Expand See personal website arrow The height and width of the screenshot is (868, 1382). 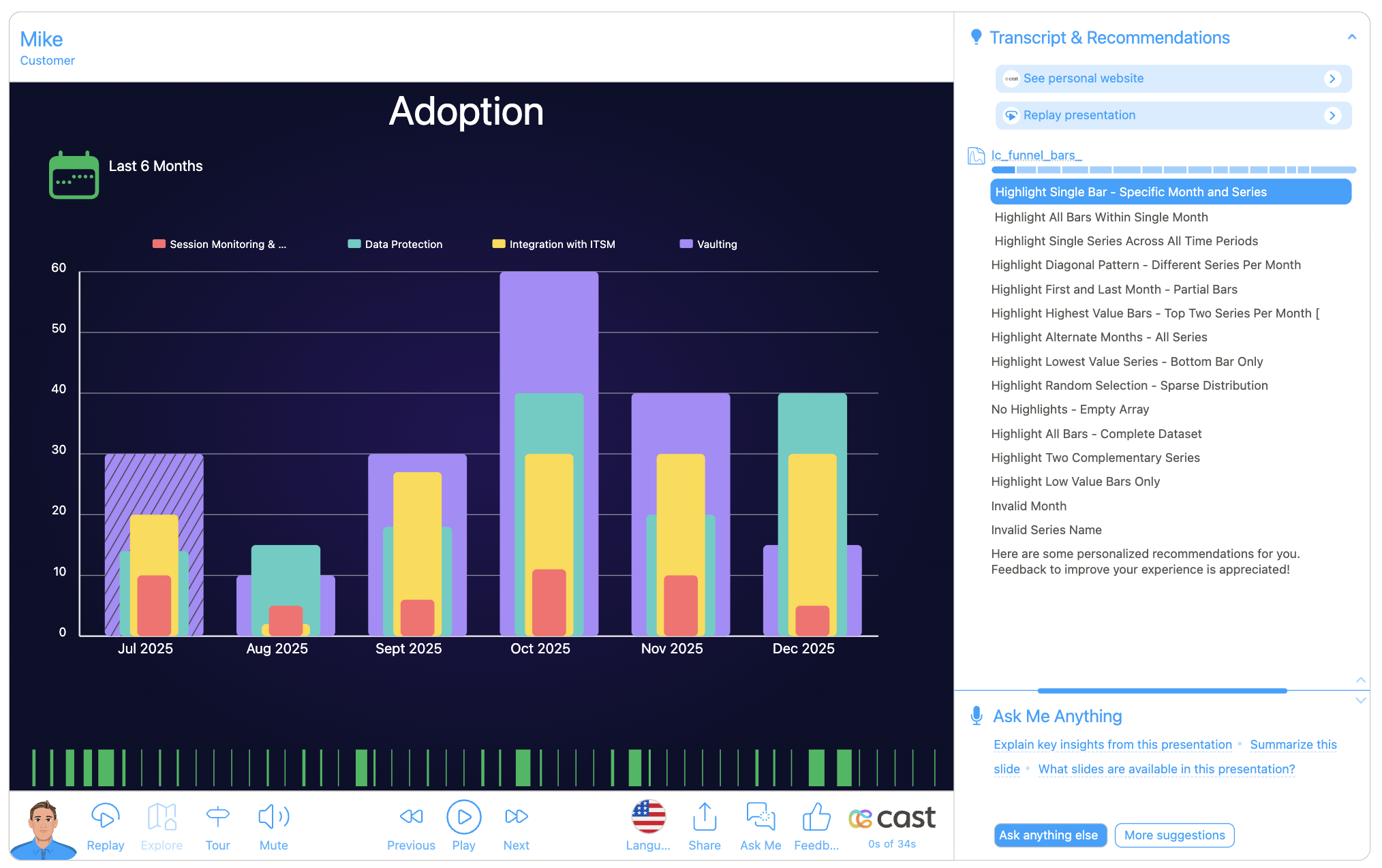pos(1332,79)
